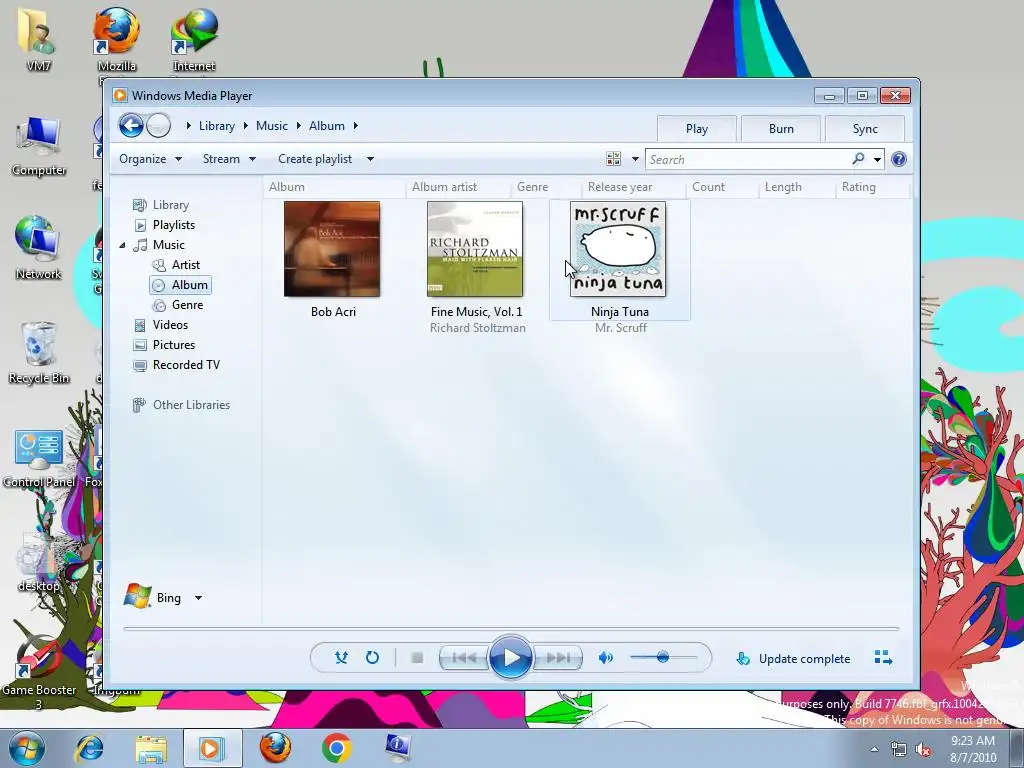Open the Stream menu
The height and width of the screenshot is (768, 1024).
(229, 159)
